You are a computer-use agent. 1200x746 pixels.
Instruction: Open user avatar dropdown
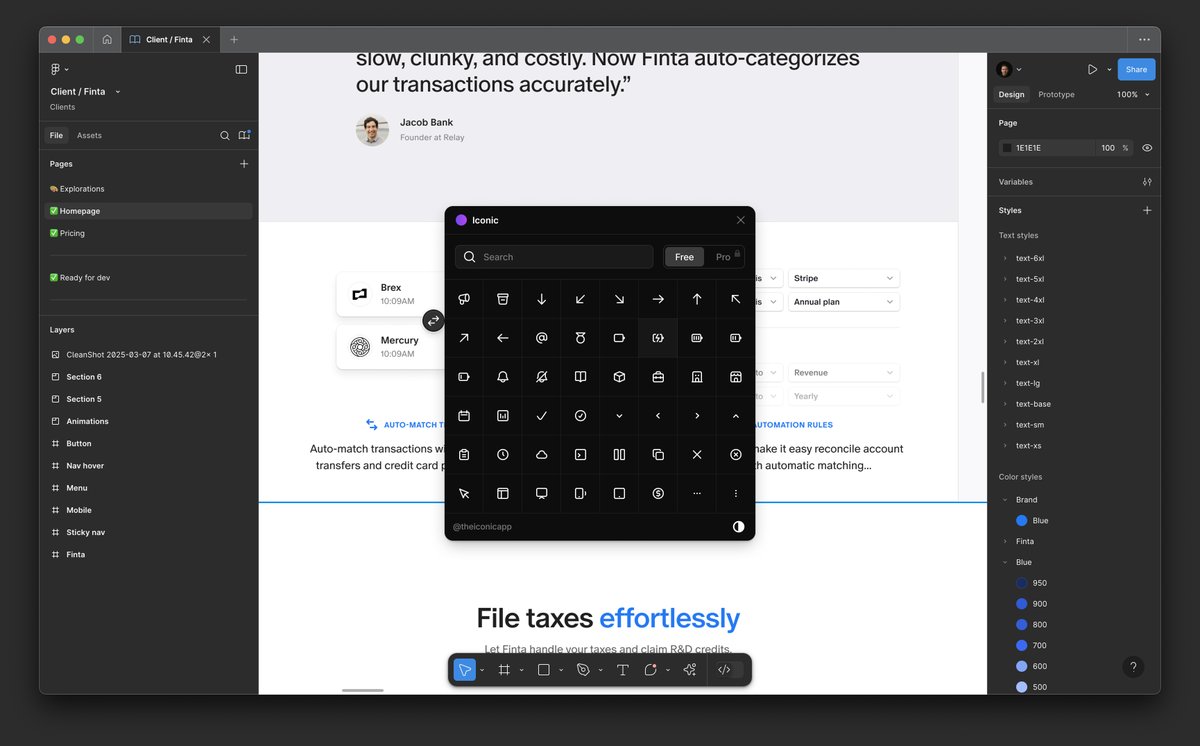pos(1009,69)
